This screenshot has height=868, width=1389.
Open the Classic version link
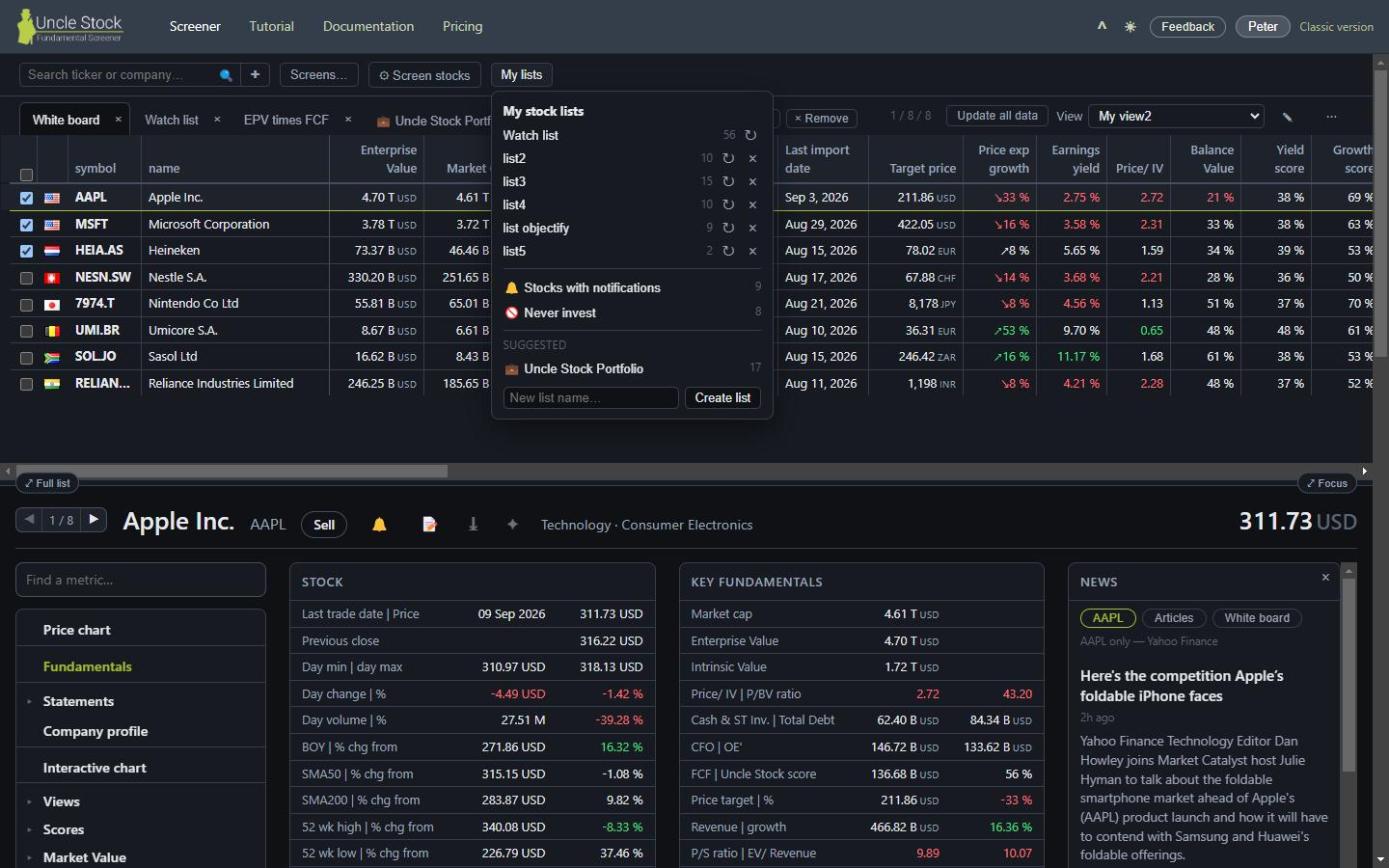click(x=1336, y=27)
